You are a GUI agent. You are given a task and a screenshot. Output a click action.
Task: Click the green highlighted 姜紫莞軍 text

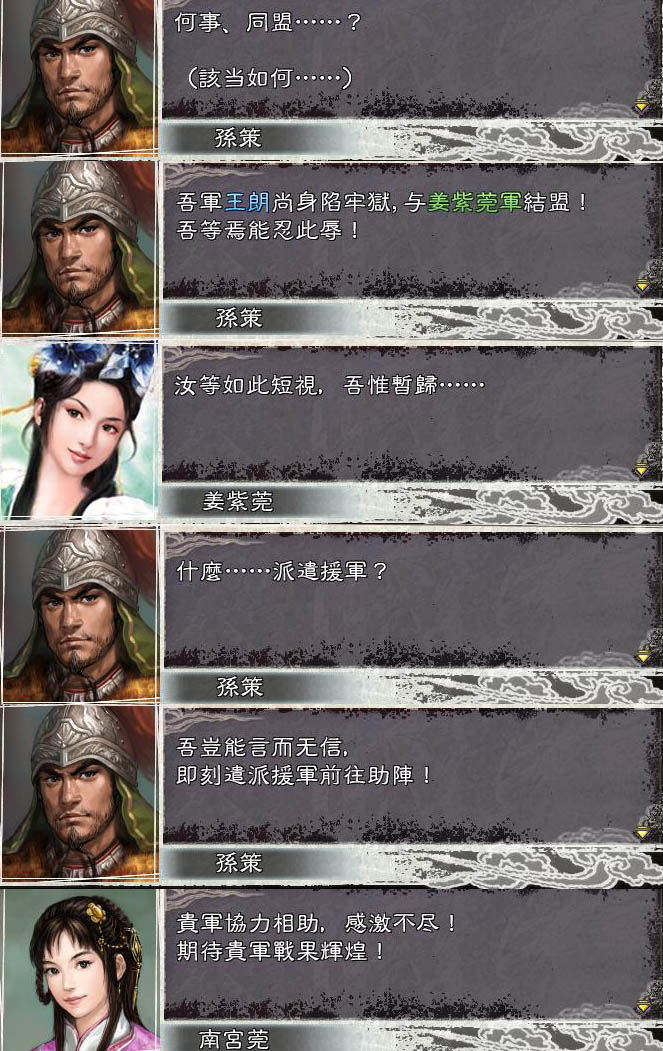(475, 202)
